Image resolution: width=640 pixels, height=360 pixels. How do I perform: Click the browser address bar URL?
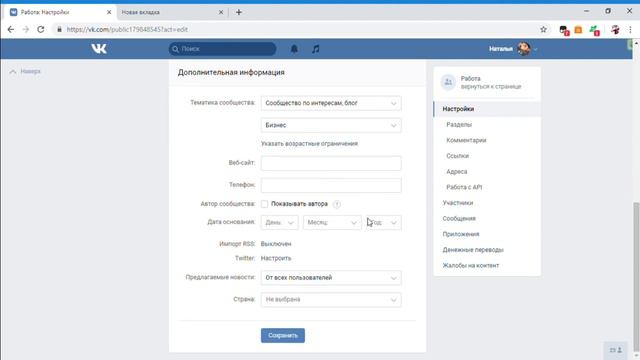point(127,29)
